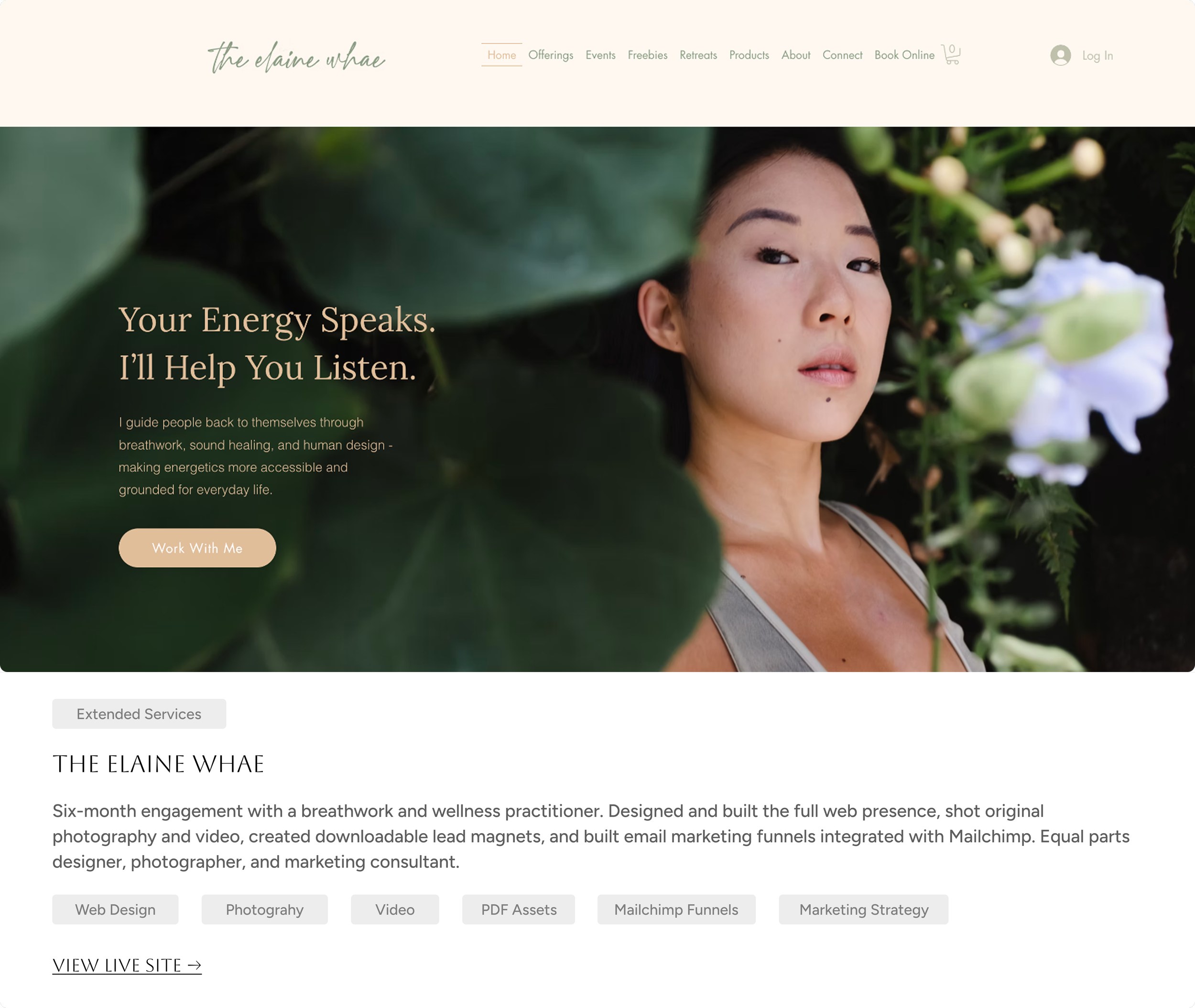Click Book Online in navigation
1195x1008 pixels.
(905, 55)
